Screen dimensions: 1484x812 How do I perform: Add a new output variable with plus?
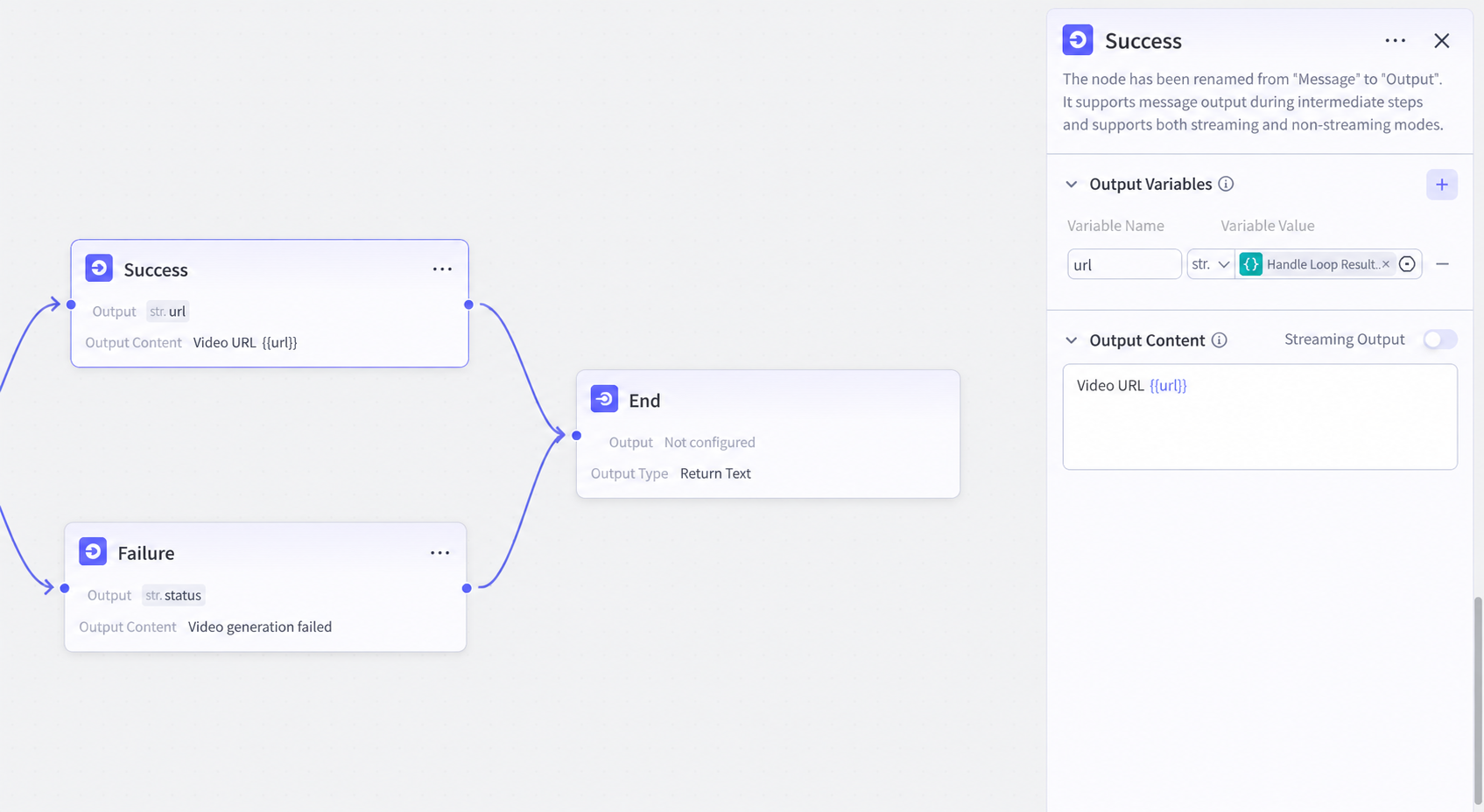[1441, 185]
